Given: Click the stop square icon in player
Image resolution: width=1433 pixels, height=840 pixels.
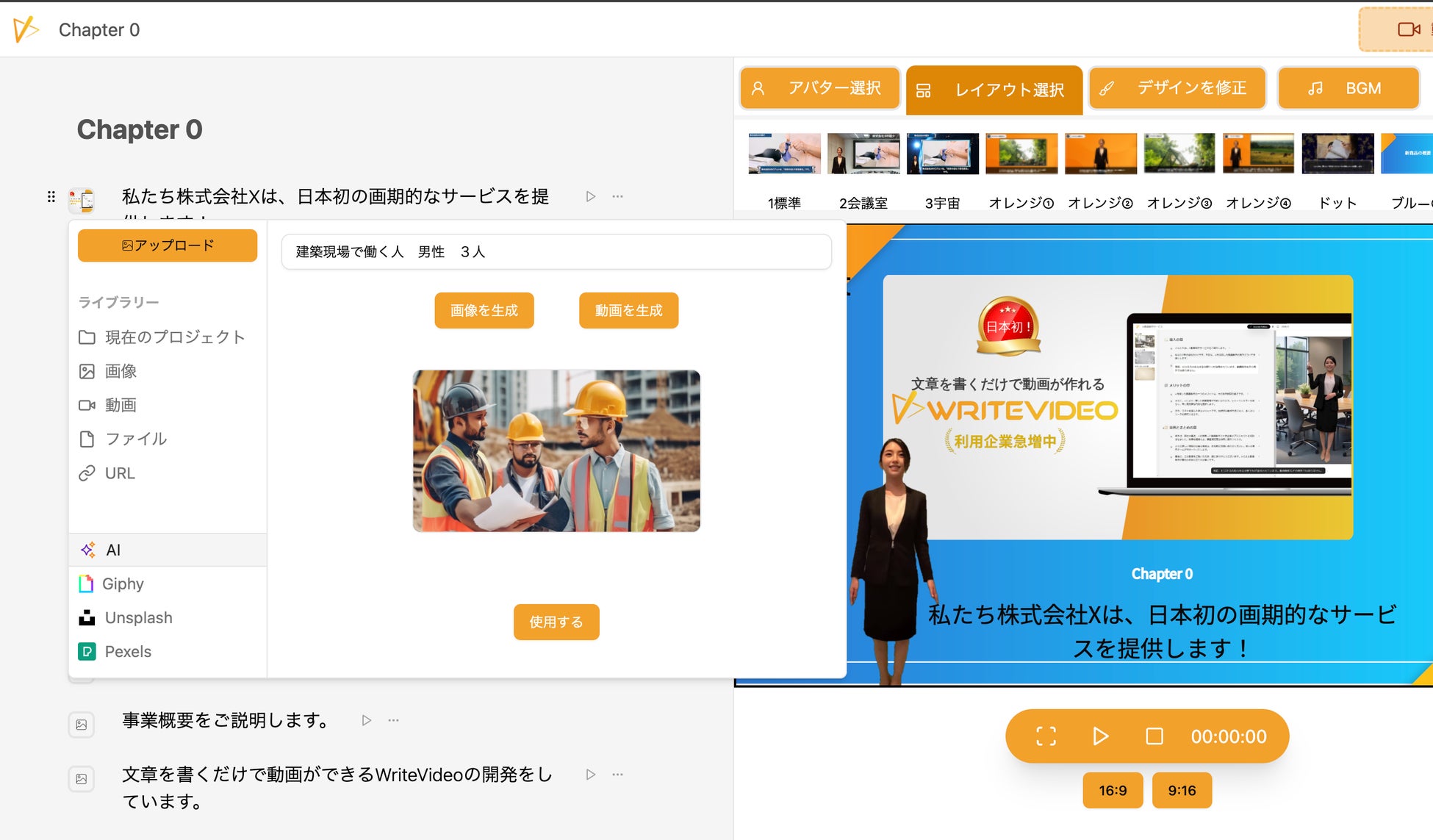Looking at the screenshot, I should tap(1154, 736).
